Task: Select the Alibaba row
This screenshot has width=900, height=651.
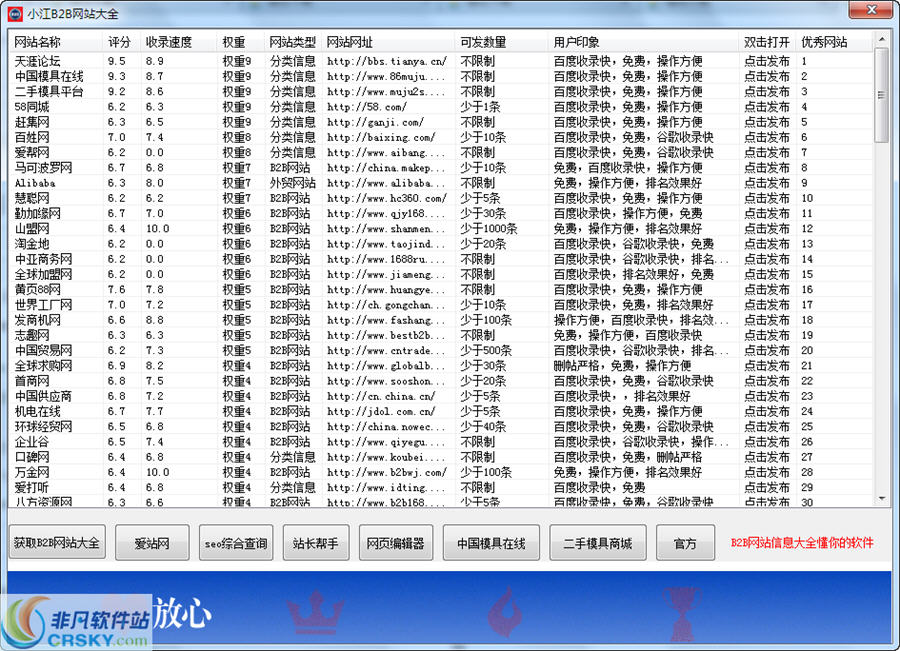Action: click(x=441, y=183)
